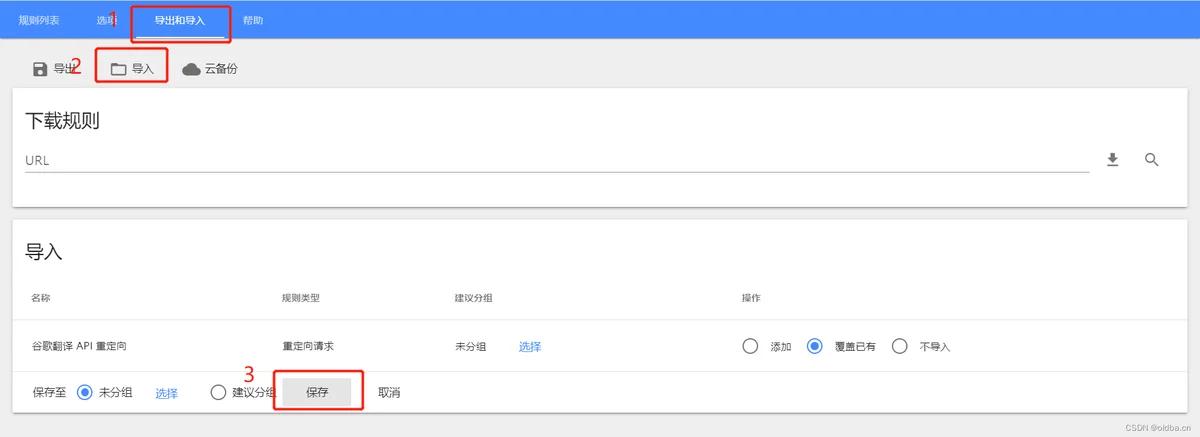Click 选择 link next to 保存至 未分组

coord(166,393)
